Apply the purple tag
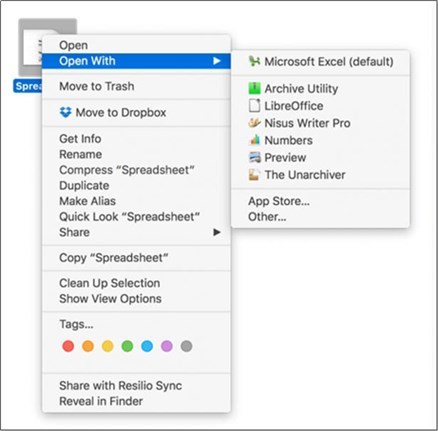 click(x=167, y=346)
